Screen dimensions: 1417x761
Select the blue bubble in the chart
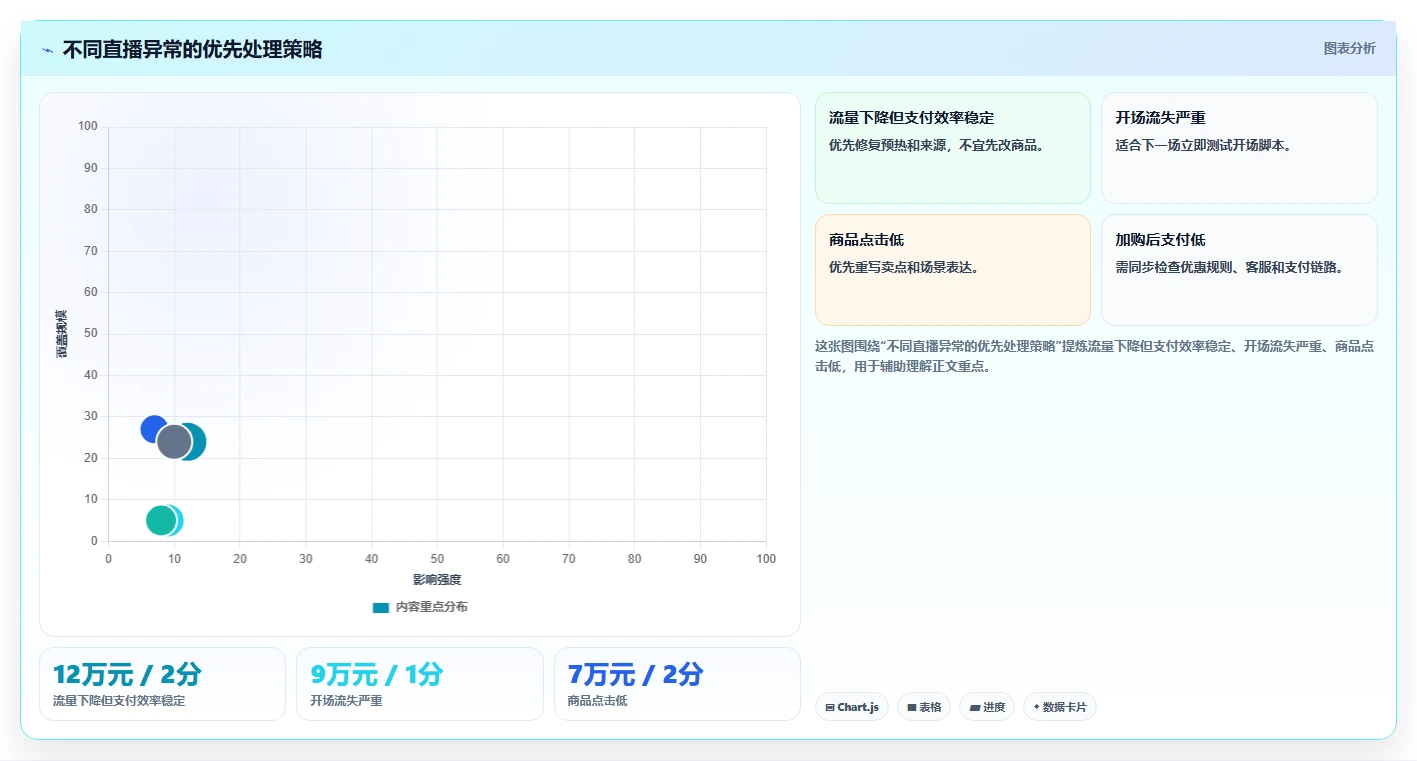pos(154,429)
